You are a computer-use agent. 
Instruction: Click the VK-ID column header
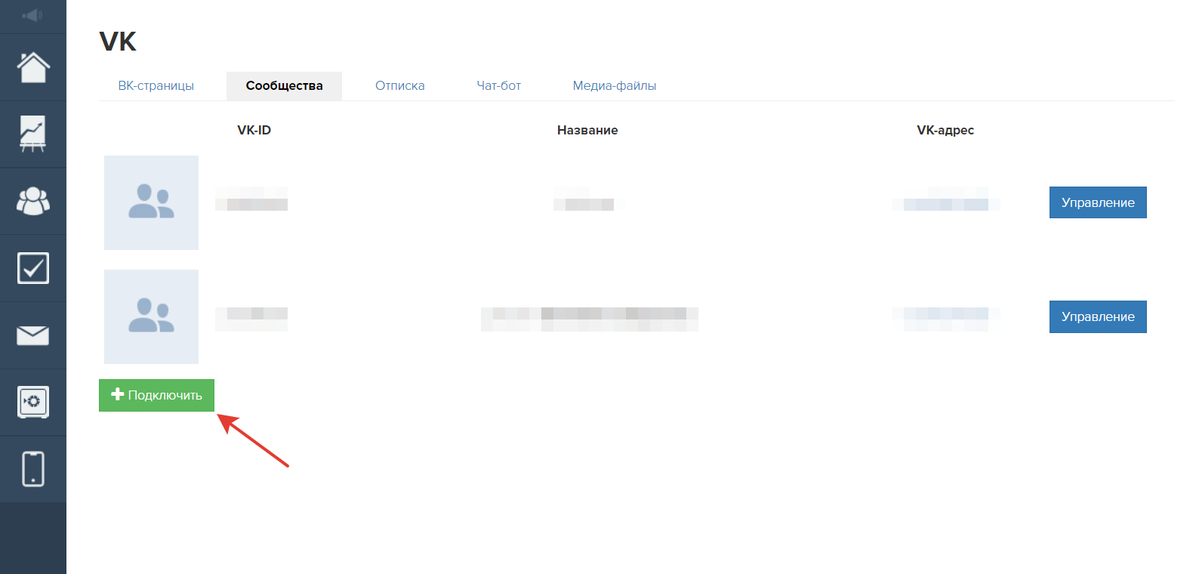(x=254, y=130)
